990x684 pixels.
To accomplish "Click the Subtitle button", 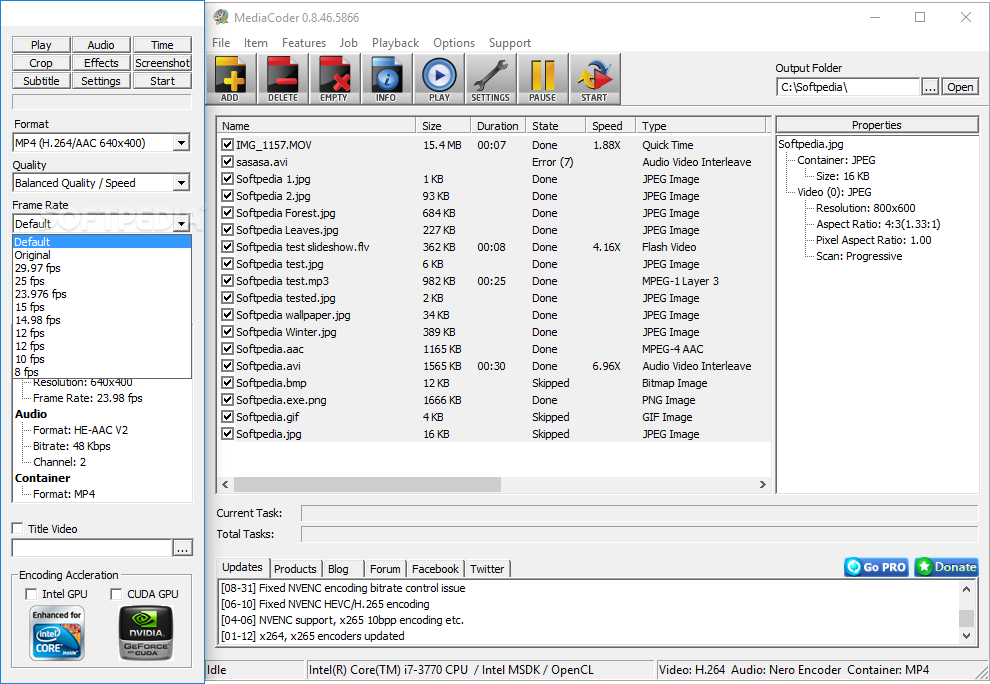I will [41, 81].
